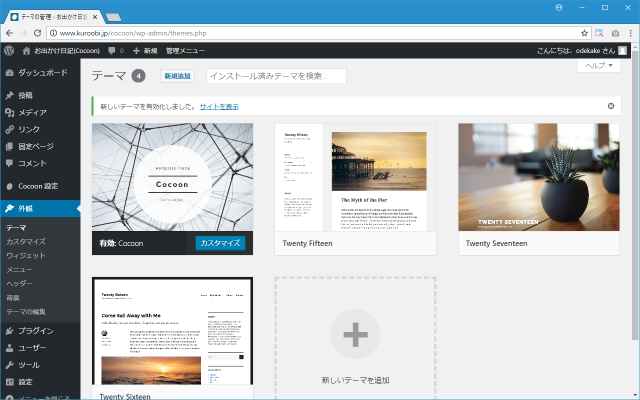Open 投稿 in the sidebar
This screenshot has height=400, width=640.
coord(40,96)
